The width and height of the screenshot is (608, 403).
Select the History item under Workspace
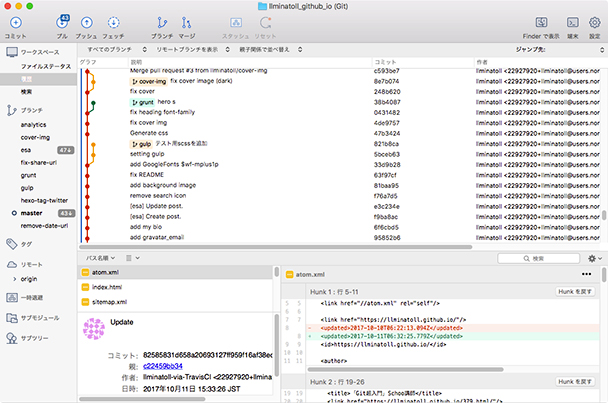[26, 79]
